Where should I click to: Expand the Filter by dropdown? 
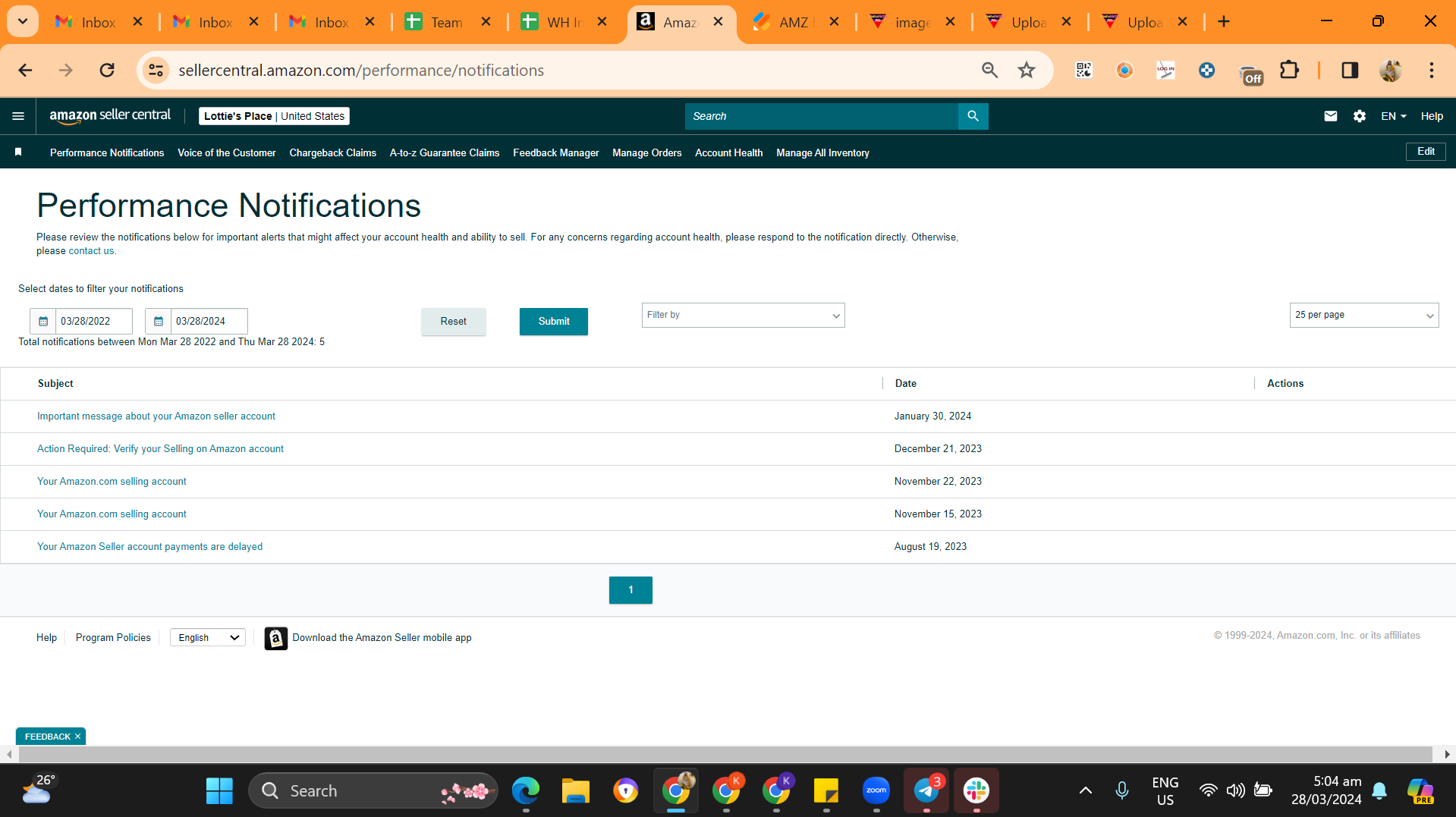coord(743,316)
